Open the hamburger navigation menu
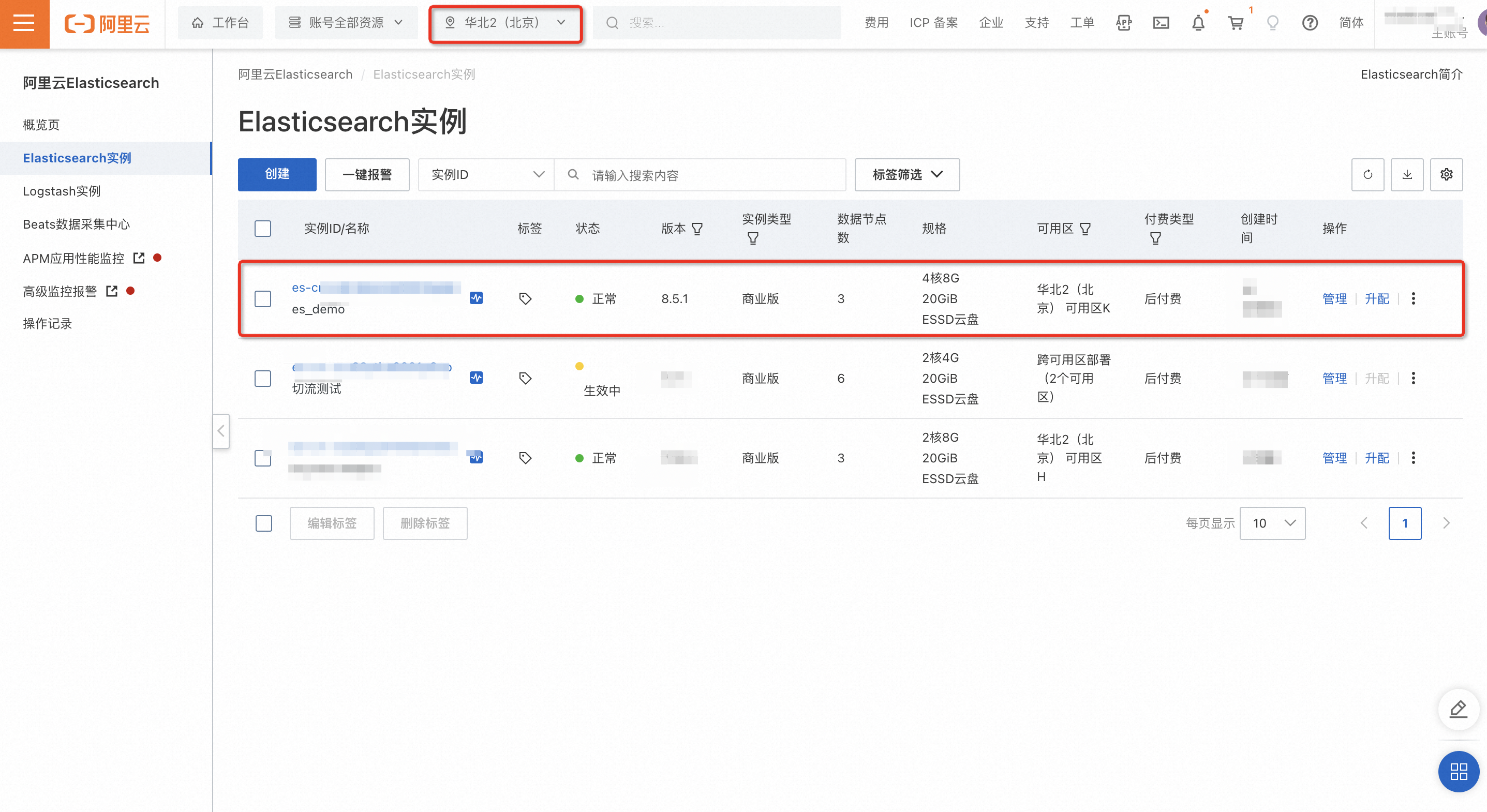The width and height of the screenshot is (1487, 812). point(24,23)
